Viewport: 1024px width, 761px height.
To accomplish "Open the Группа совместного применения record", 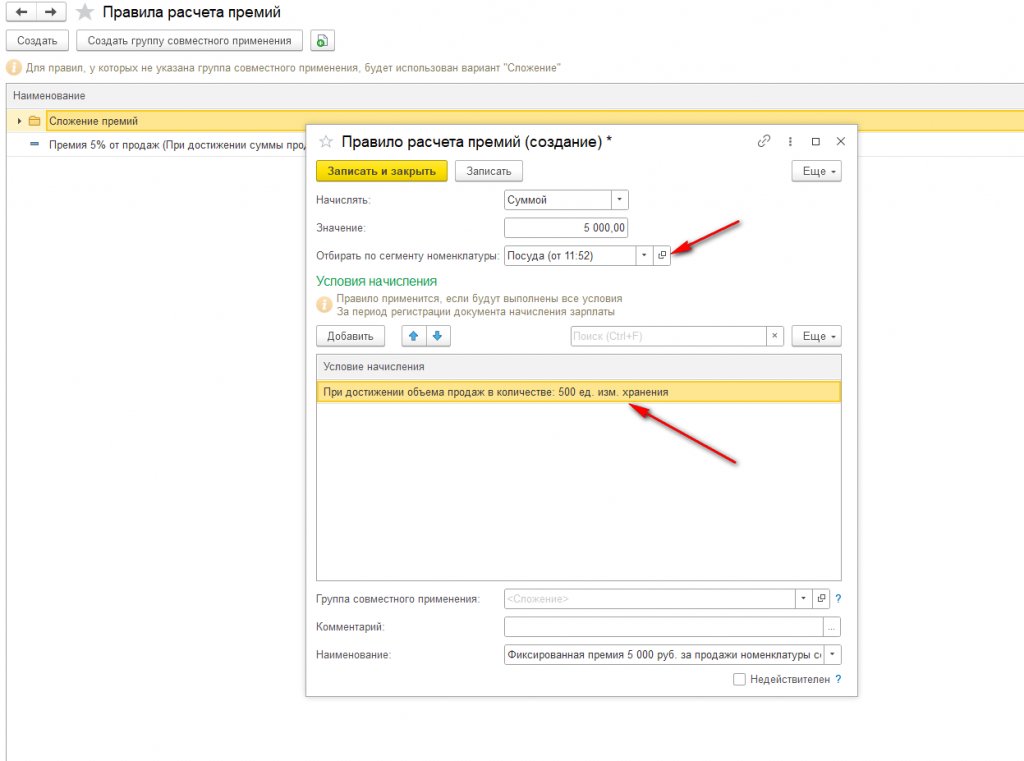I will pos(821,598).
